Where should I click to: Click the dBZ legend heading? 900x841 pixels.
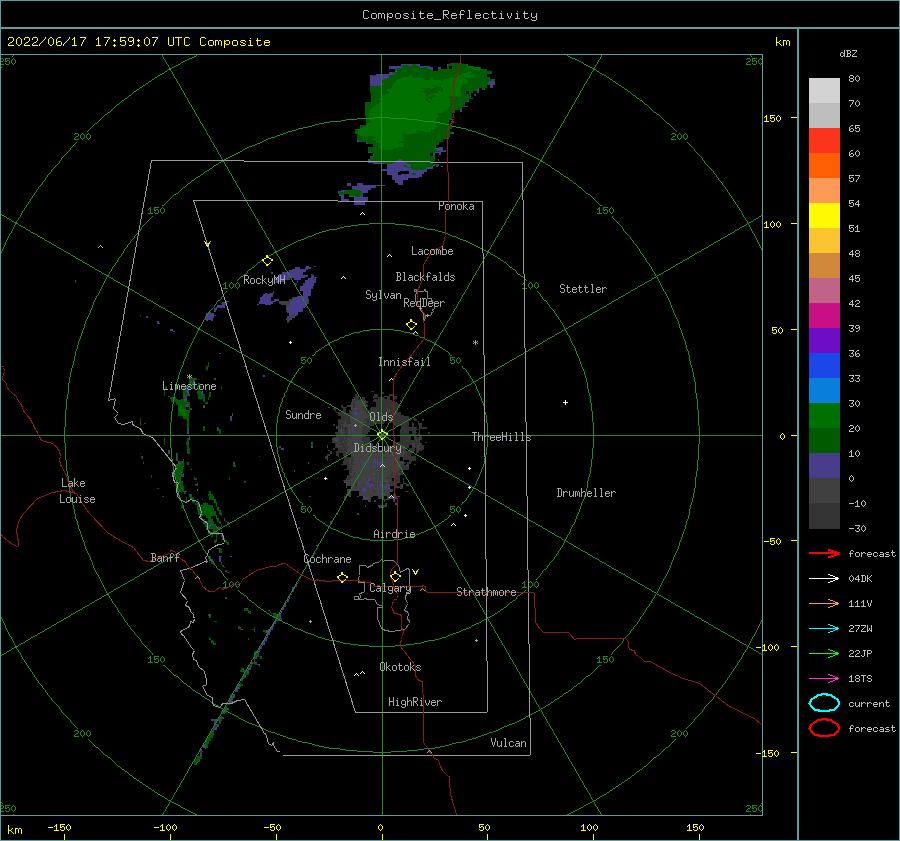848,54
